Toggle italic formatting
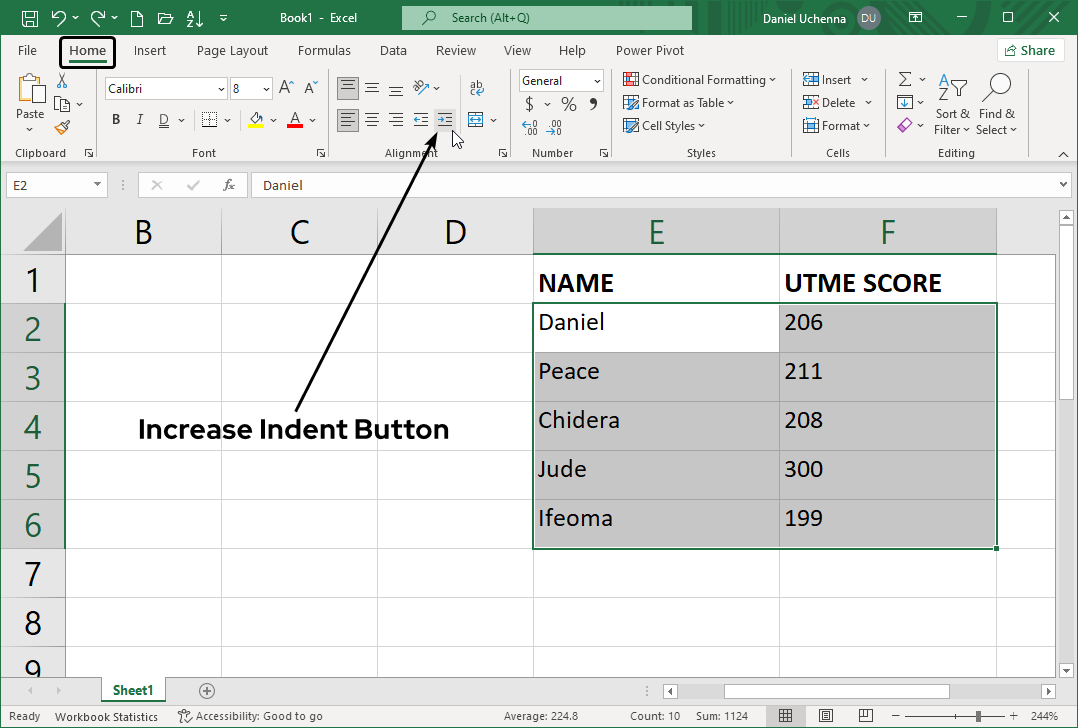The width and height of the screenshot is (1078, 728). [x=139, y=119]
